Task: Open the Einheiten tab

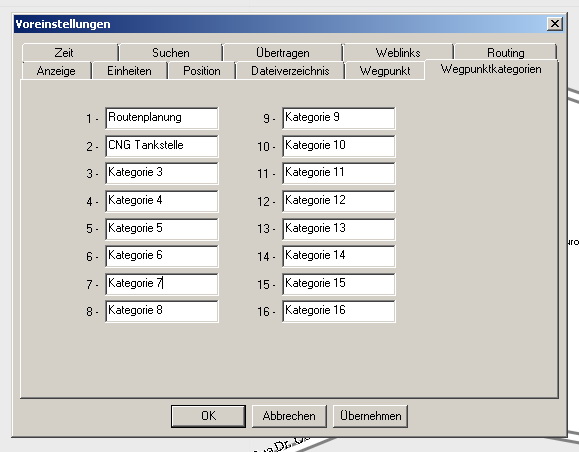Action: [129, 71]
